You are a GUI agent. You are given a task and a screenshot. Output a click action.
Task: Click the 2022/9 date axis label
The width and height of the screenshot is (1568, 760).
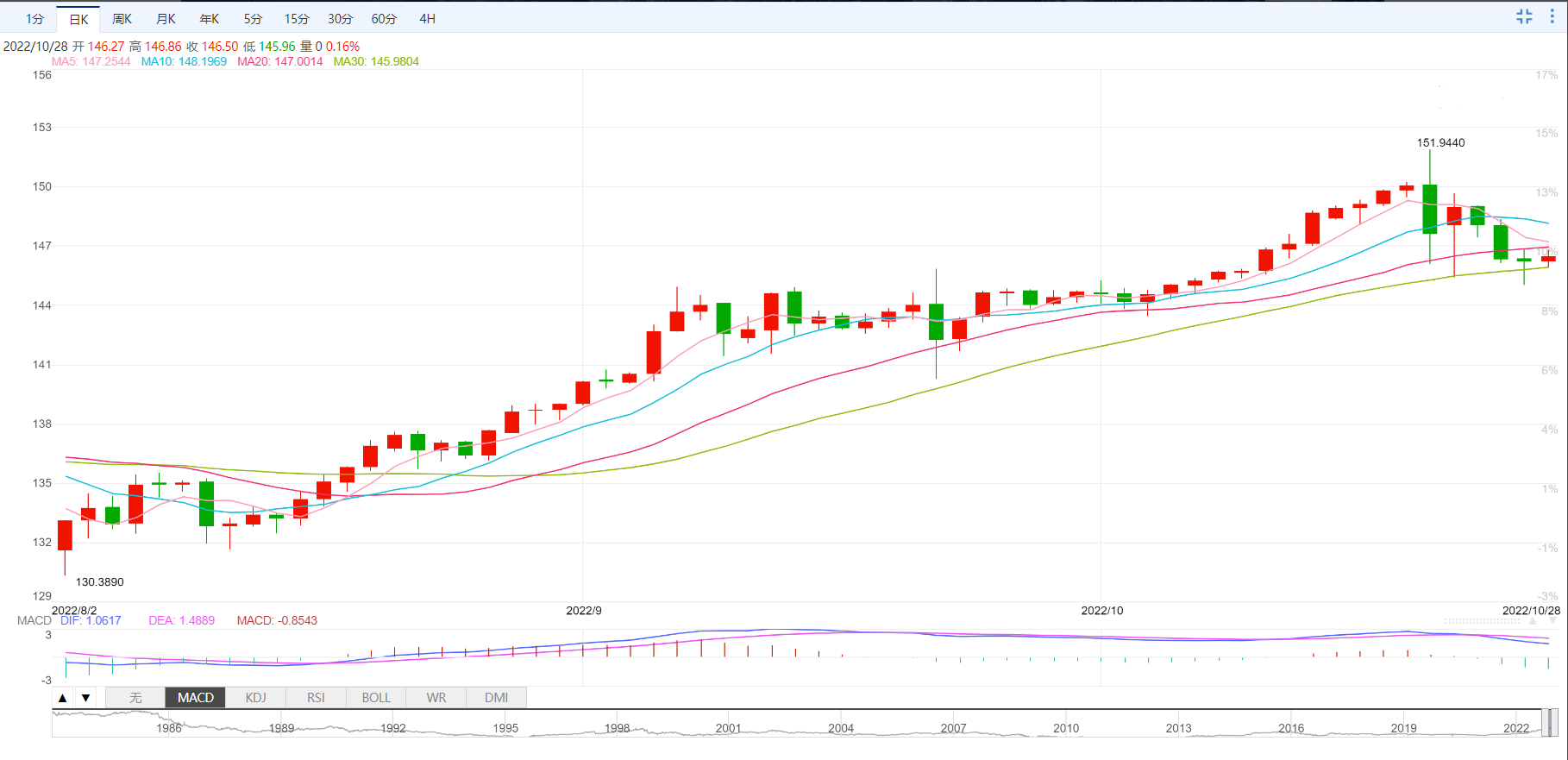point(584,611)
